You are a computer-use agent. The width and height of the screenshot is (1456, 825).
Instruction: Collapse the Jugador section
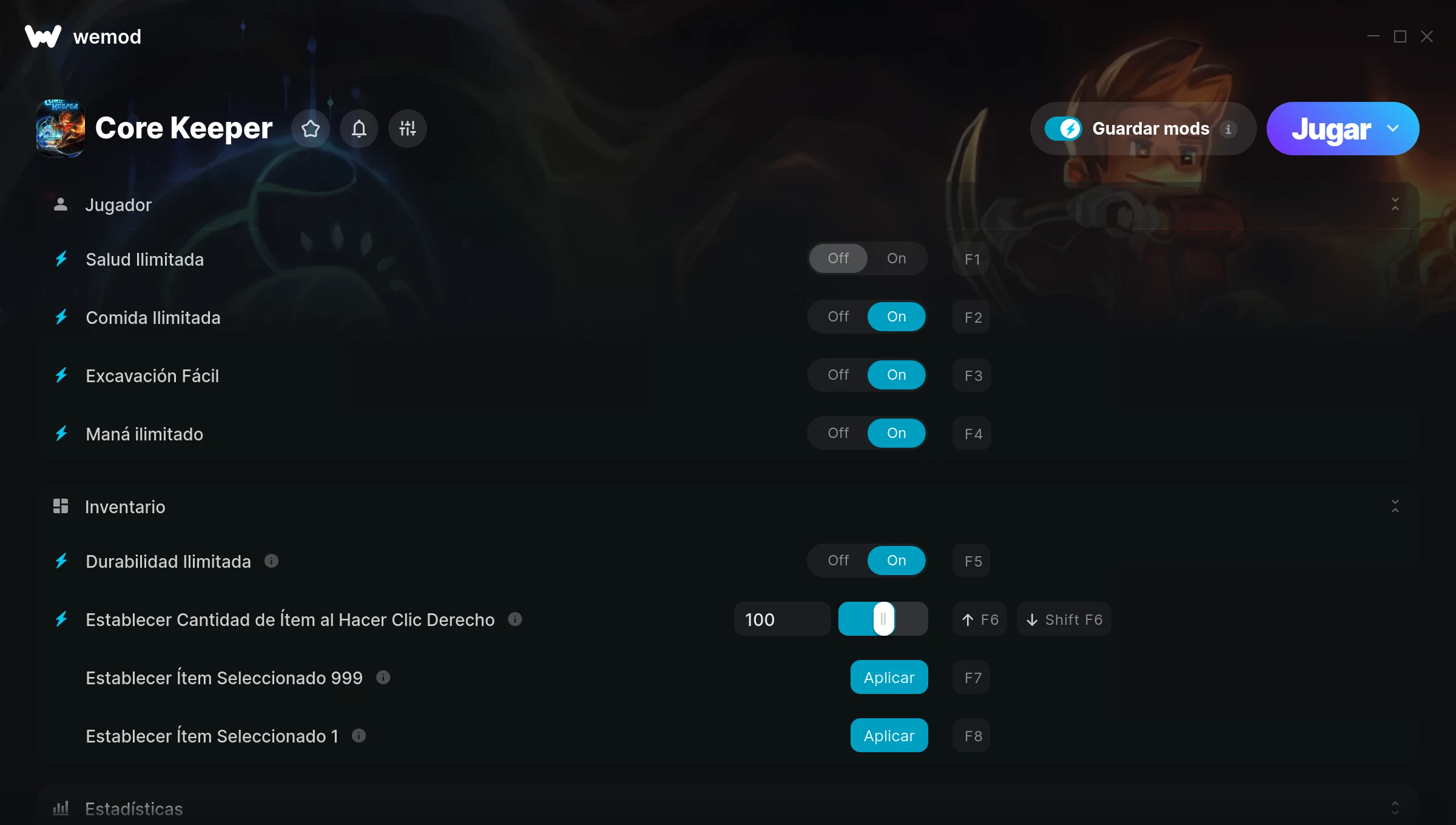point(1395,204)
